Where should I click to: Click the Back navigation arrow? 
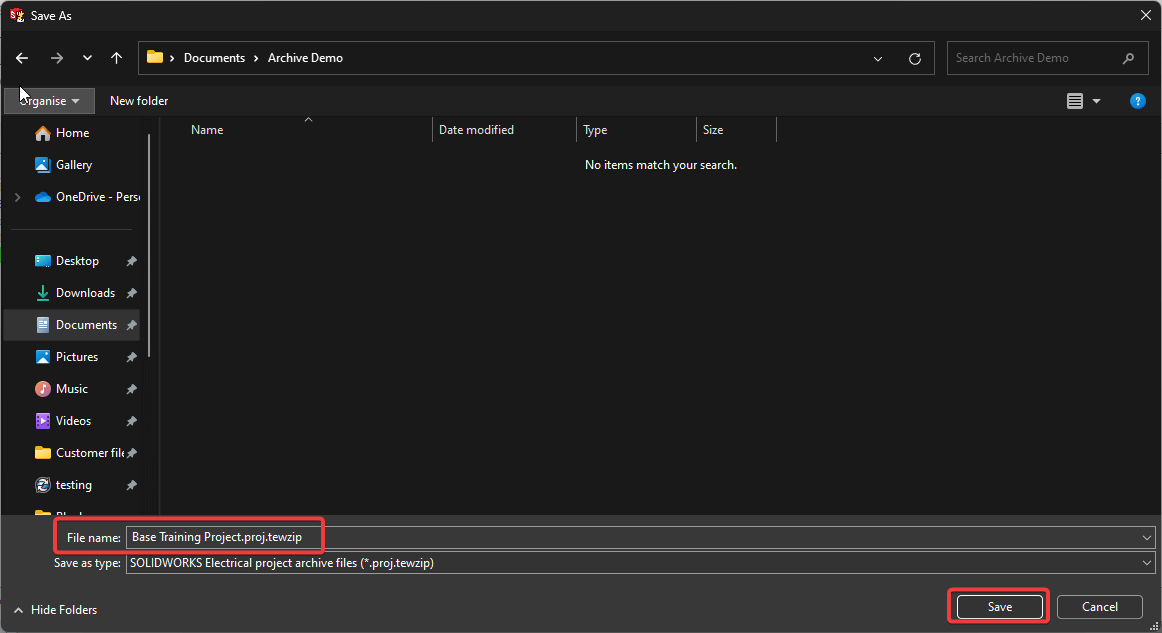[22, 58]
